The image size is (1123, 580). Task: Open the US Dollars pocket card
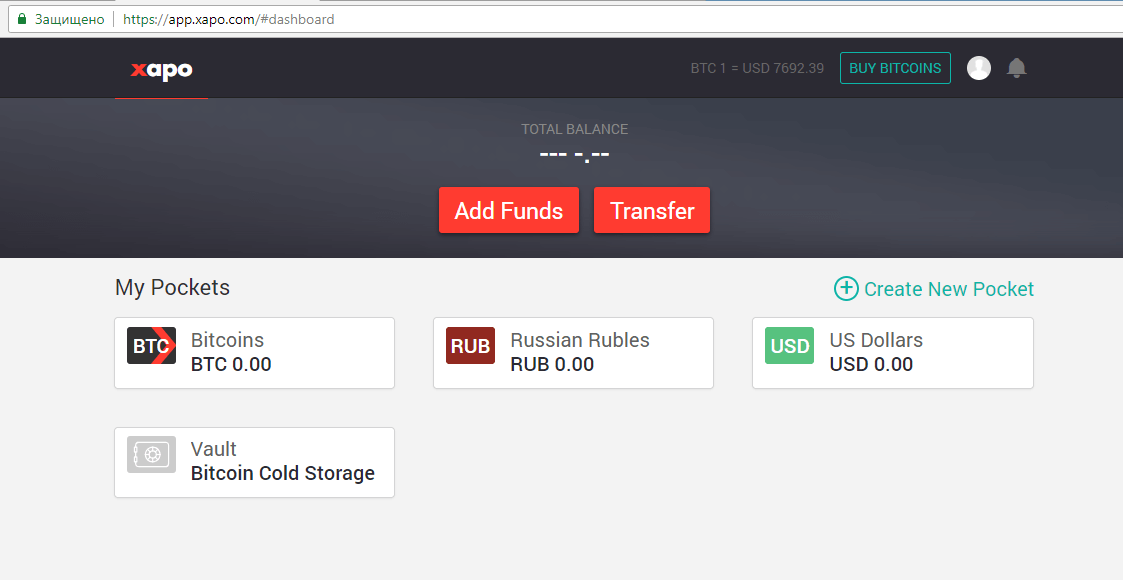coord(892,353)
